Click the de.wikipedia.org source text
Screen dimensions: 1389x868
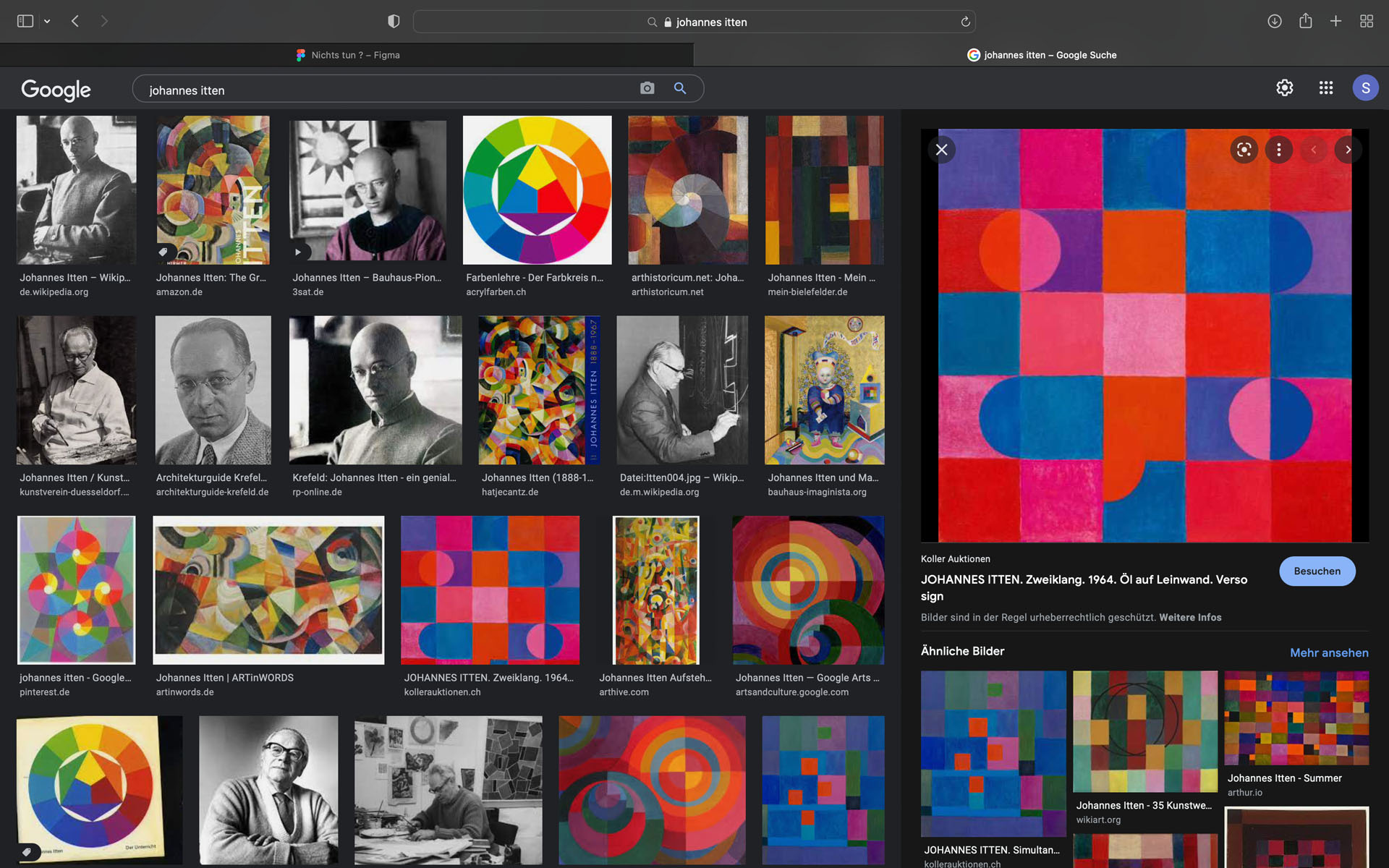[x=54, y=292]
